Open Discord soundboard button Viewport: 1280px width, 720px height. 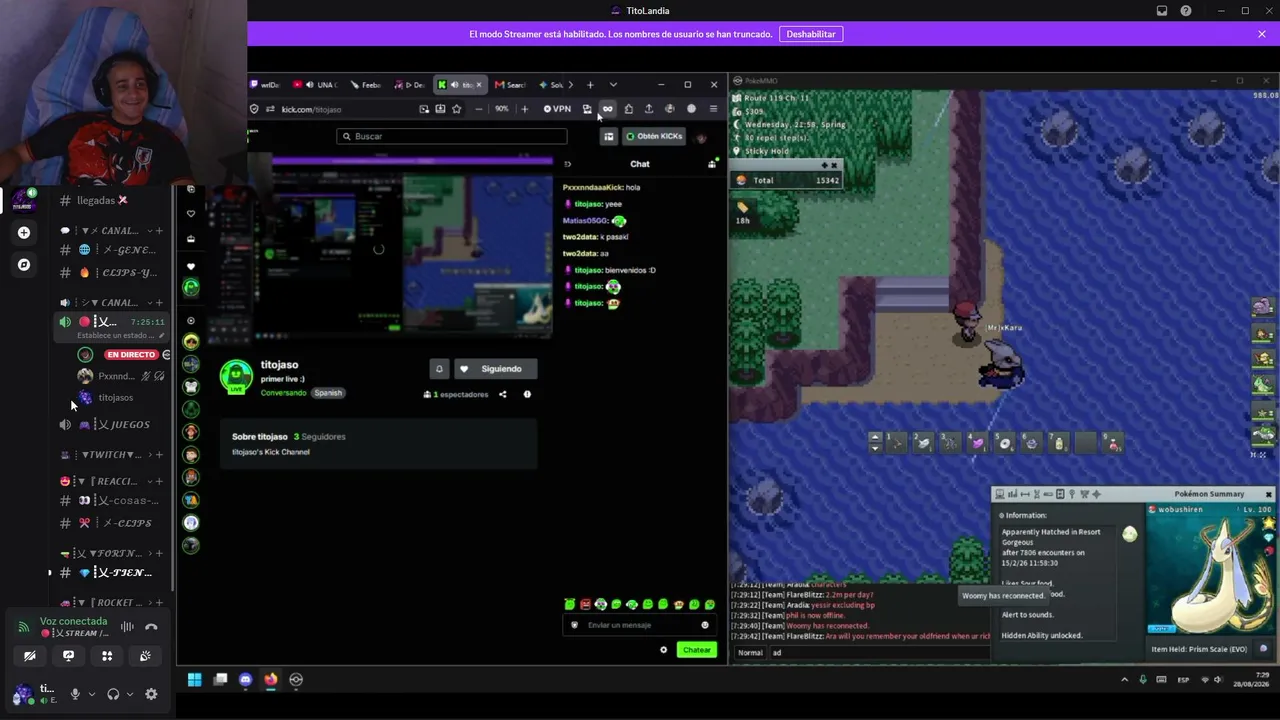tap(146, 656)
